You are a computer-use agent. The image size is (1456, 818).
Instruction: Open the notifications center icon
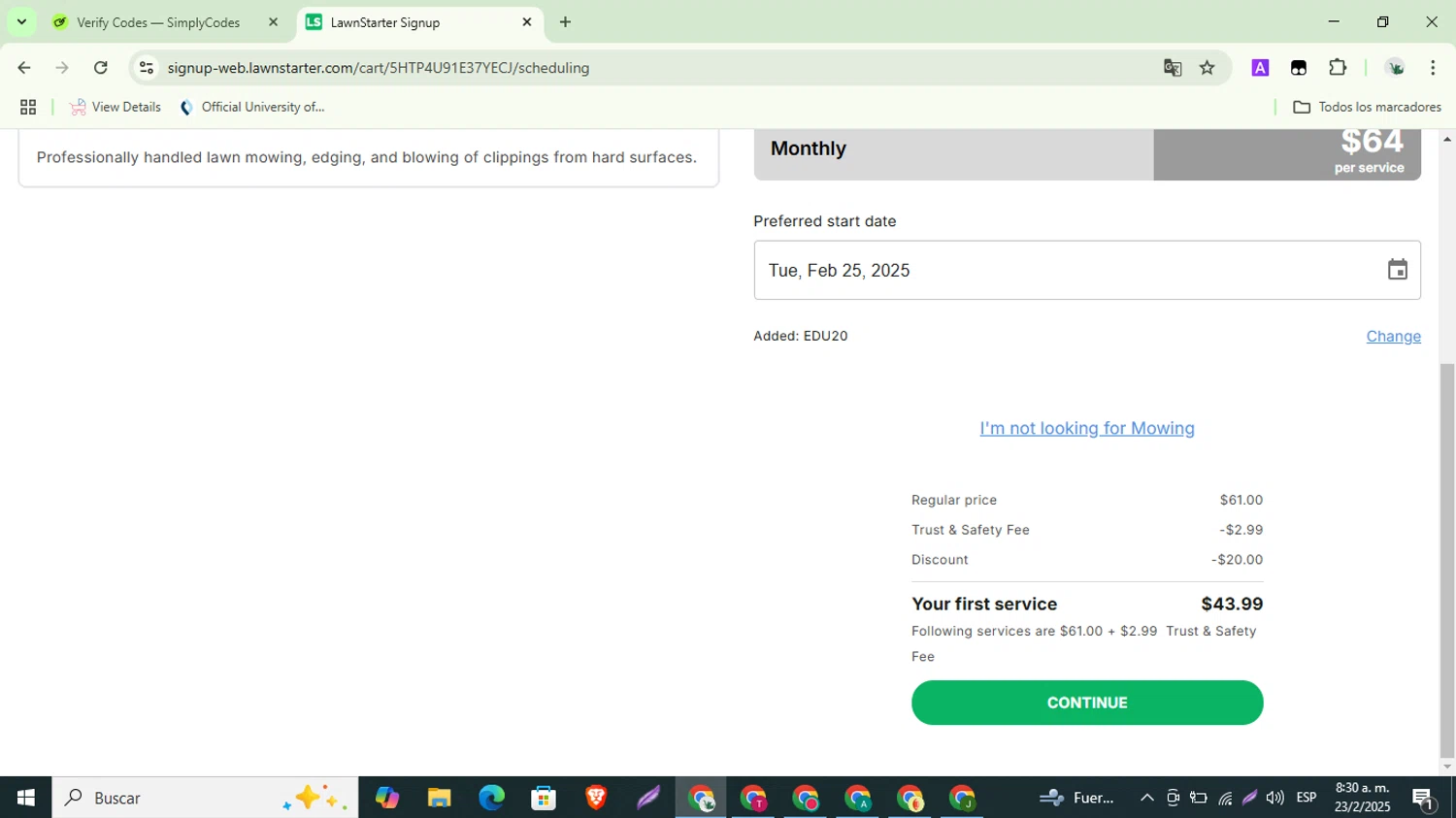point(1424,799)
